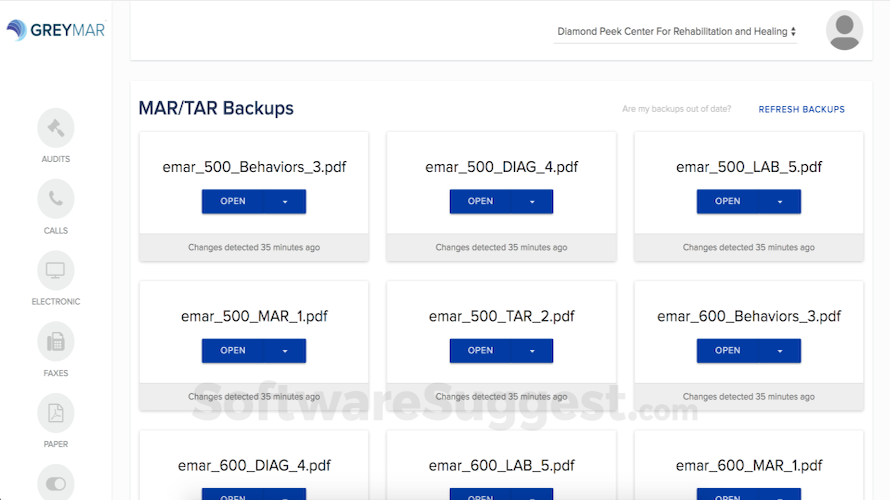Open the user profile avatar
This screenshot has width=890, height=500.
[844, 31]
